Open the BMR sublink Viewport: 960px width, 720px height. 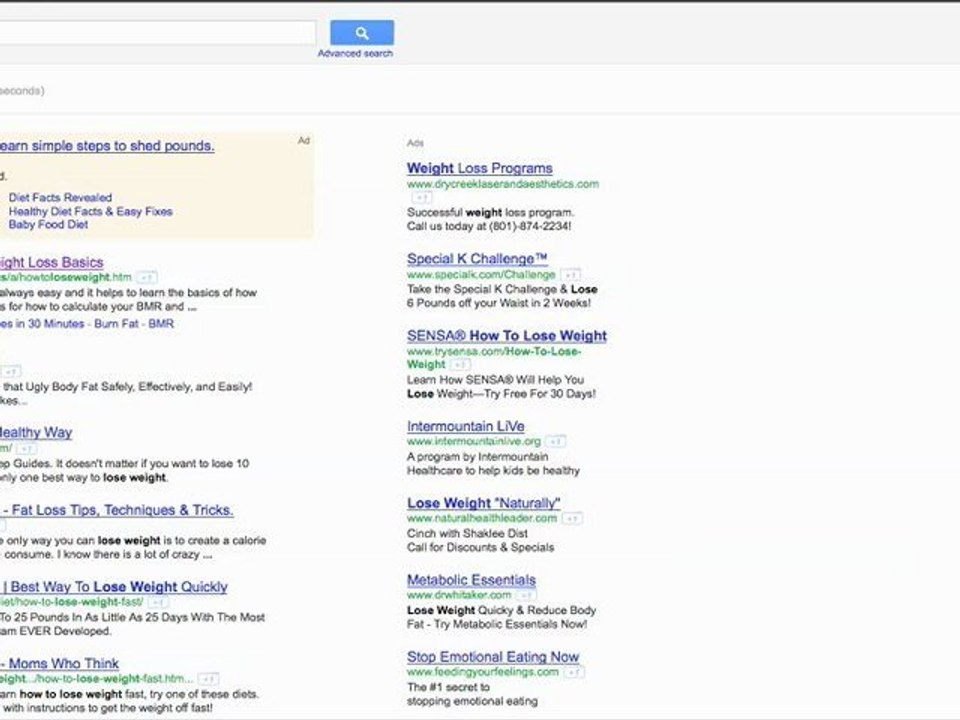[x=161, y=323]
